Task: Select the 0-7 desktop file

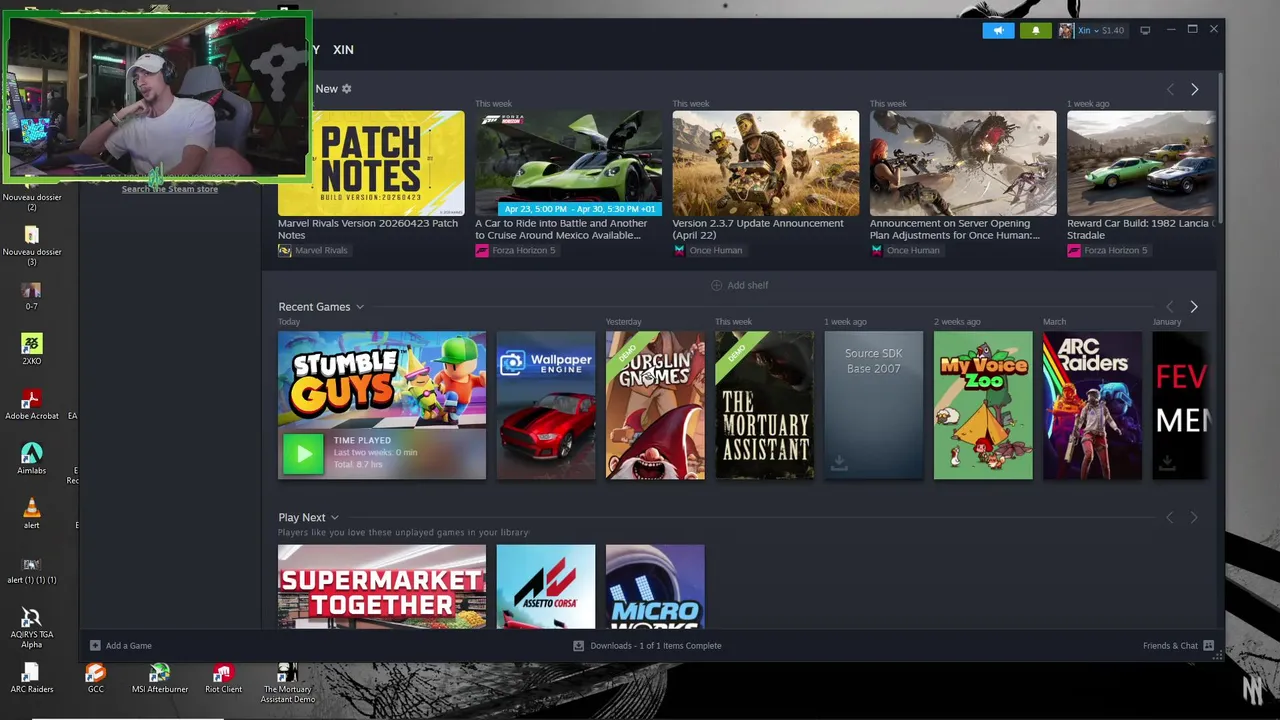Action: (x=31, y=296)
